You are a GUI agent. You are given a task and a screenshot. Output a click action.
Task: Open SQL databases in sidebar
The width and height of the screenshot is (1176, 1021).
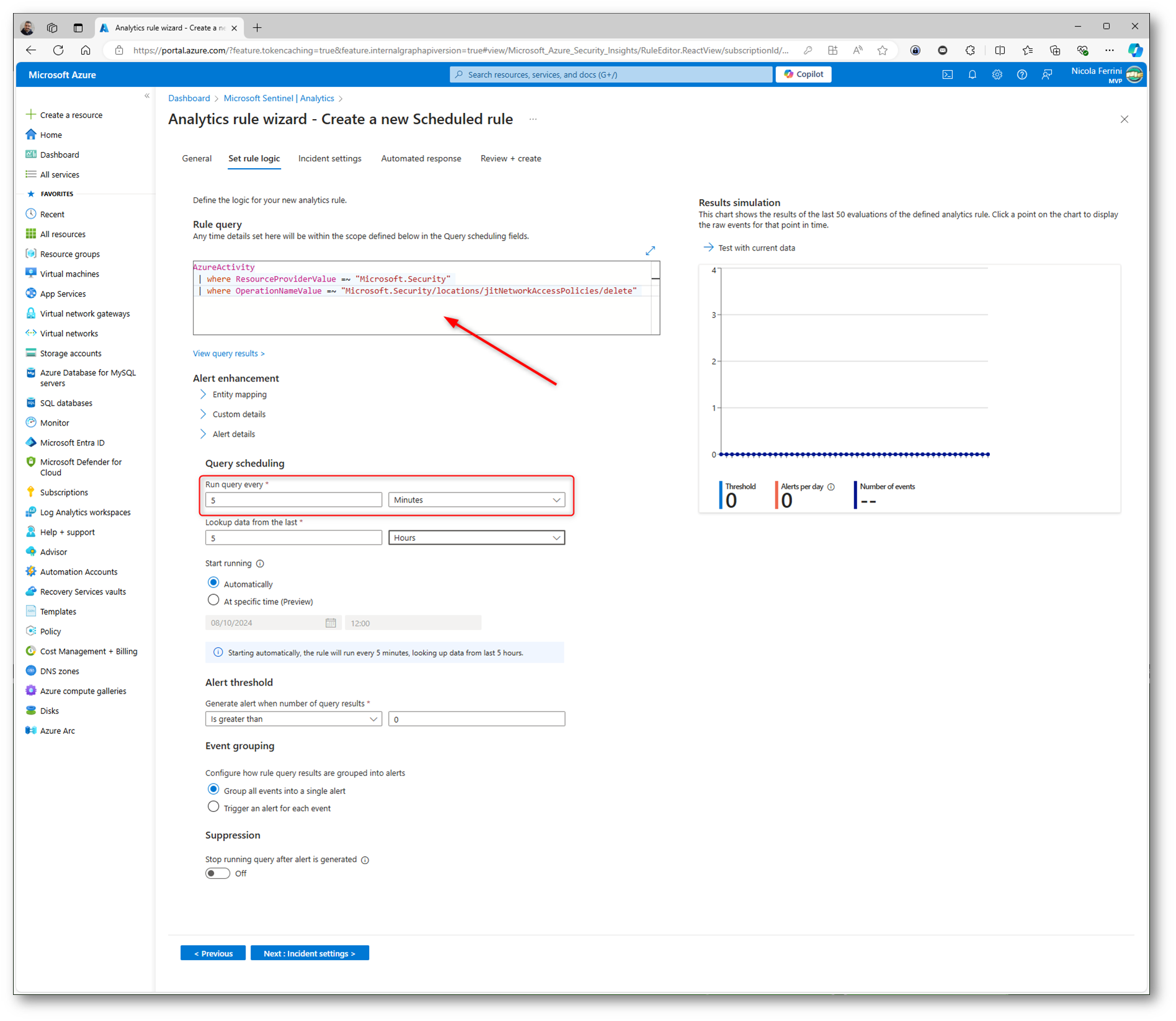[66, 403]
